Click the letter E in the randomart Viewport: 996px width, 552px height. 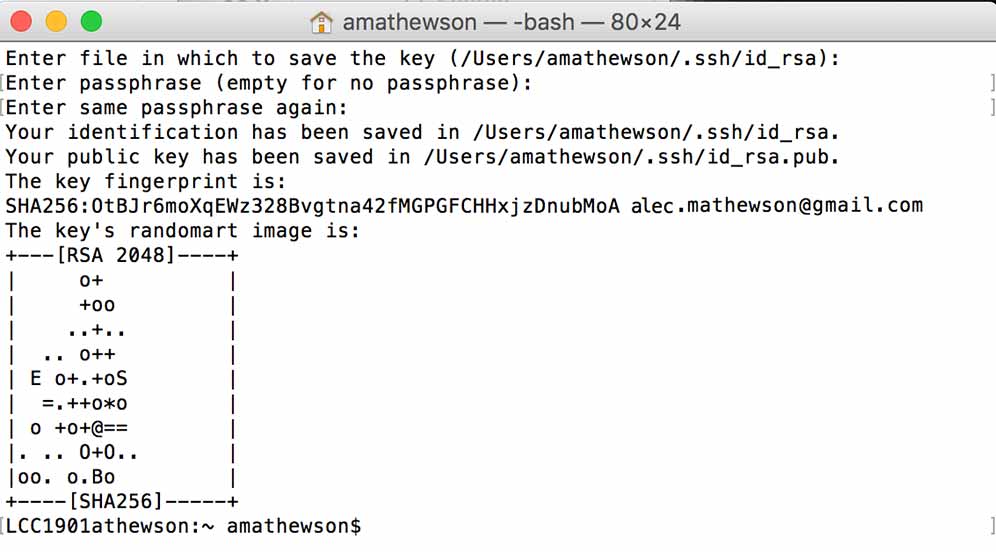tap(36, 378)
